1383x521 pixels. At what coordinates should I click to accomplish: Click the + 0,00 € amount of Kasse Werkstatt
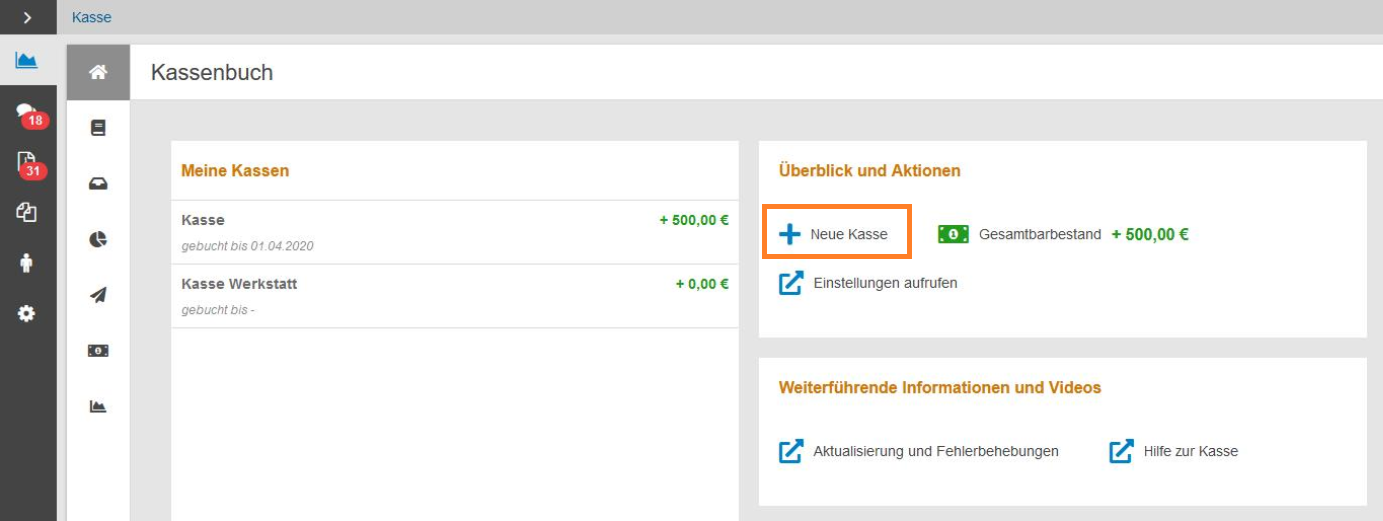pos(702,284)
